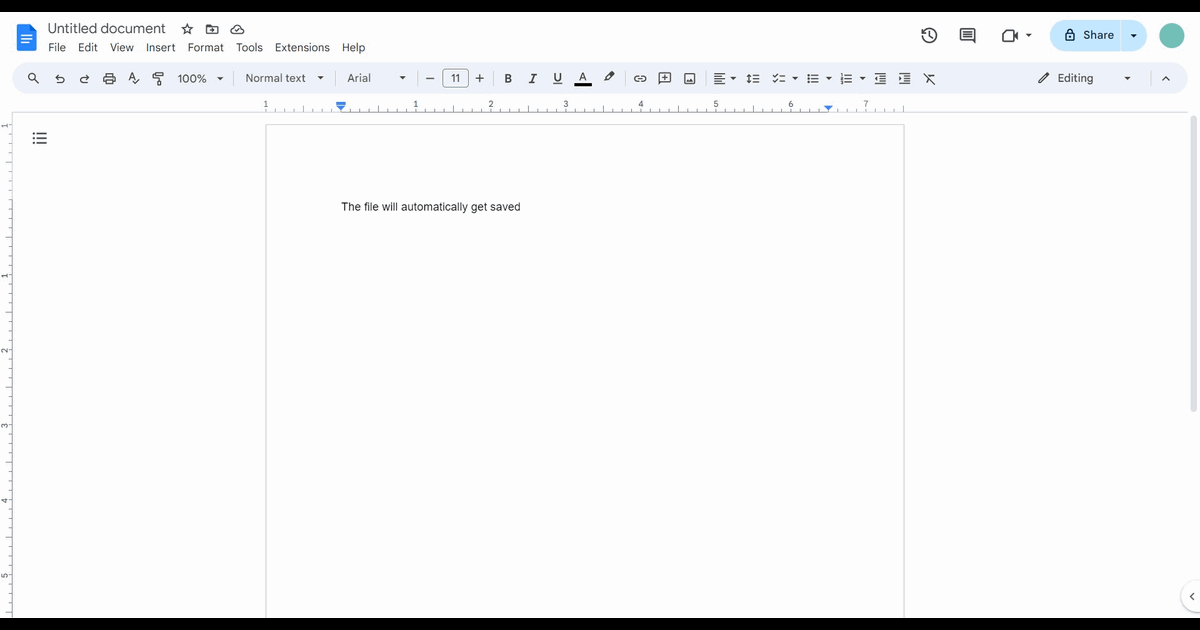Open the Help menu

click(x=353, y=47)
